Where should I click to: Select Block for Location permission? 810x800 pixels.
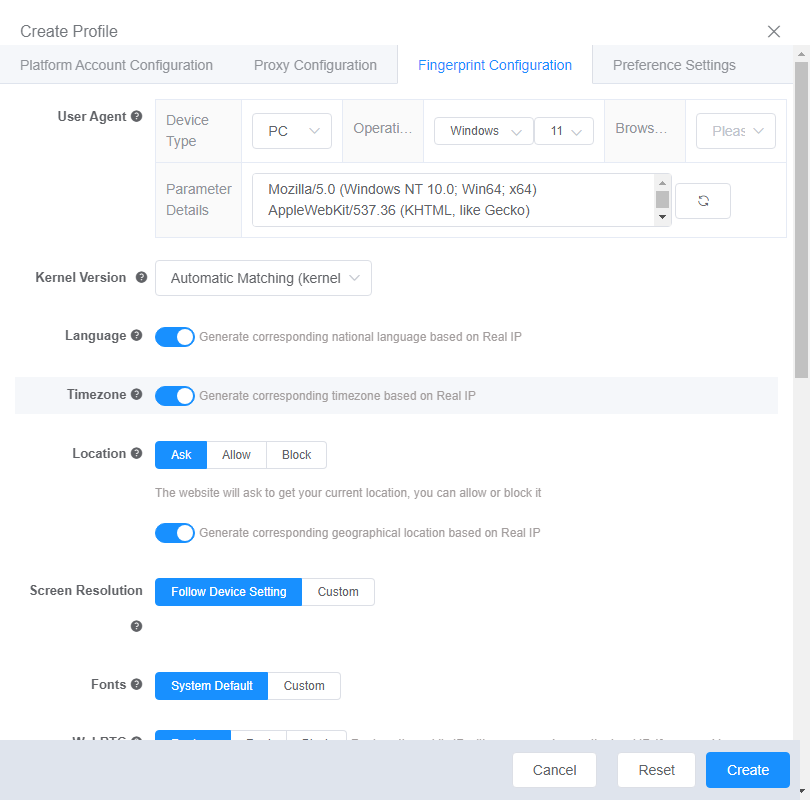[x=296, y=455]
